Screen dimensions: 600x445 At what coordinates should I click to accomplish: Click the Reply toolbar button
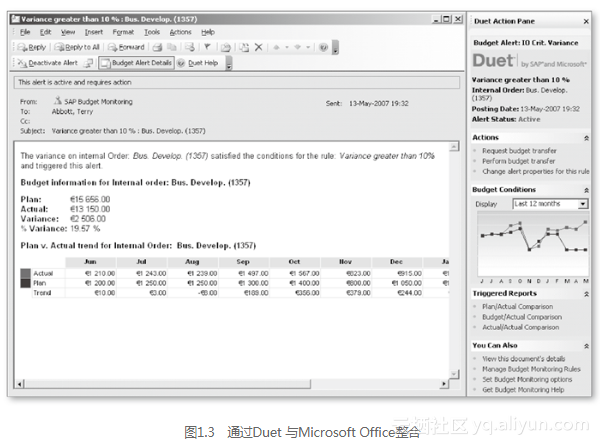32,47
